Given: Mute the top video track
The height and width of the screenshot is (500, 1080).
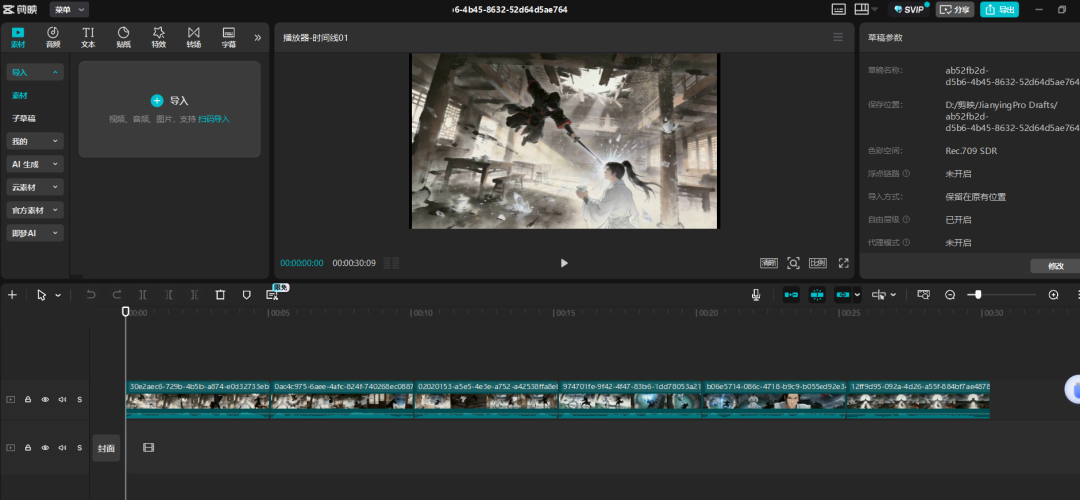Looking at the screenshot, I should pos(63,399).
